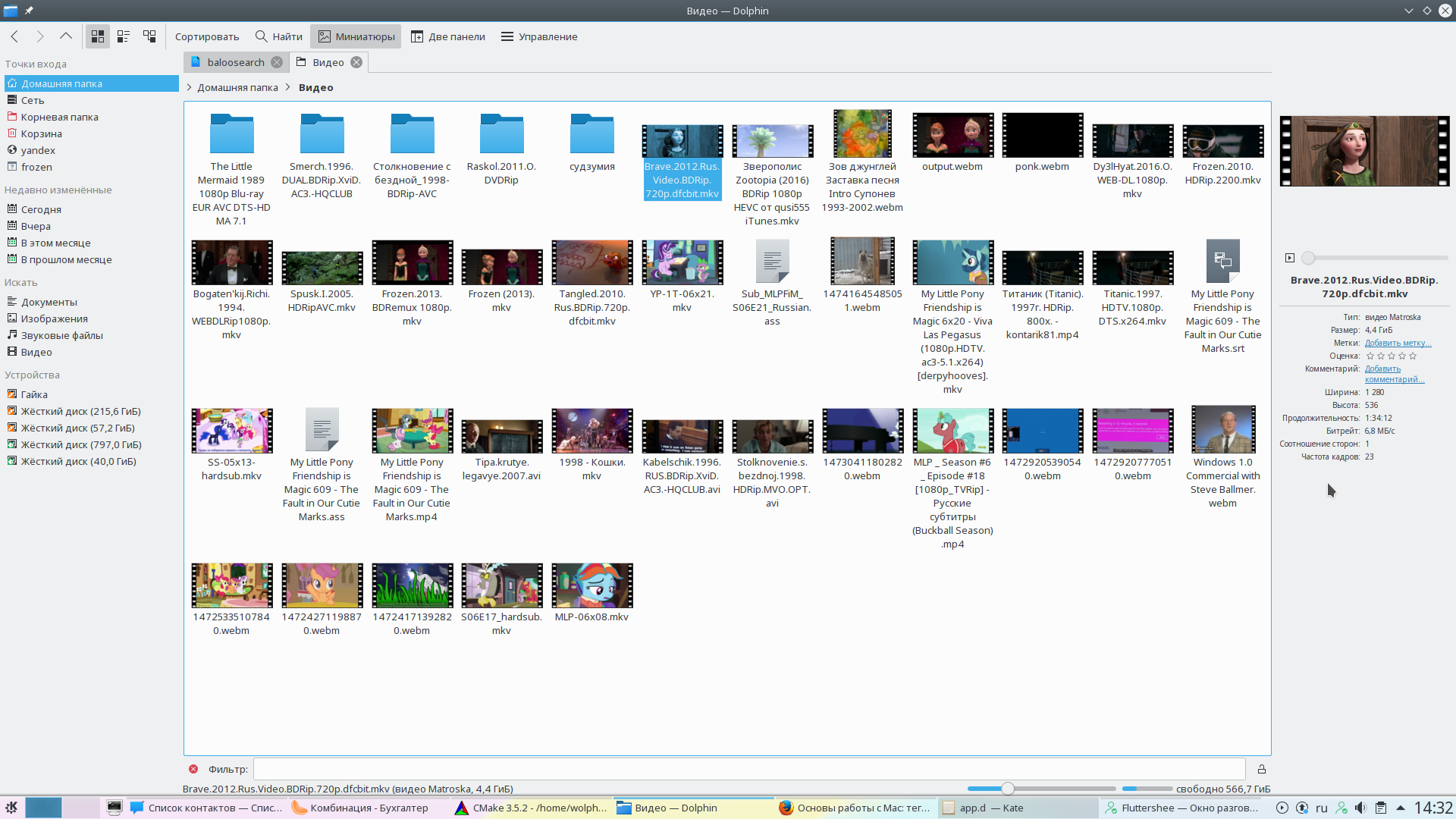
Task: Focus the Фильтр input field
Action: tap(748, 769)
